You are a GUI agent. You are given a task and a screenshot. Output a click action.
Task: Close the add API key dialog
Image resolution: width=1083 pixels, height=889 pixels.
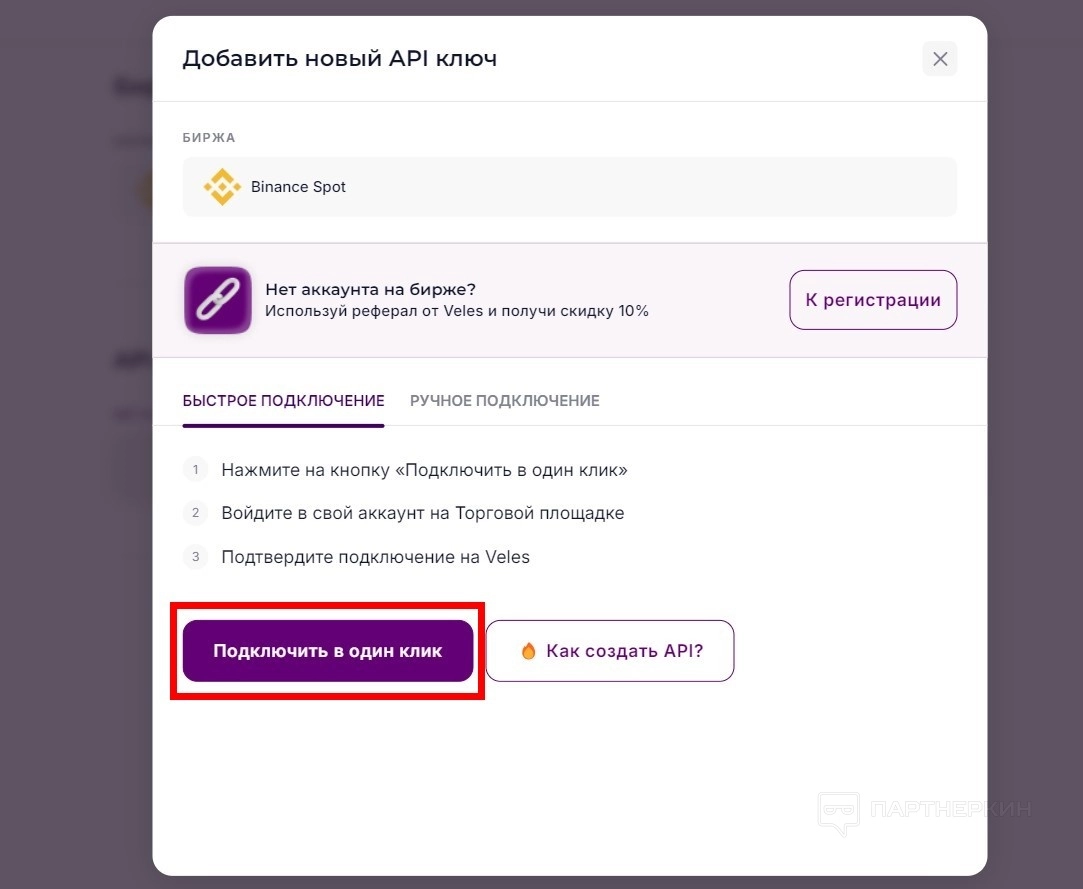[939, 59]
